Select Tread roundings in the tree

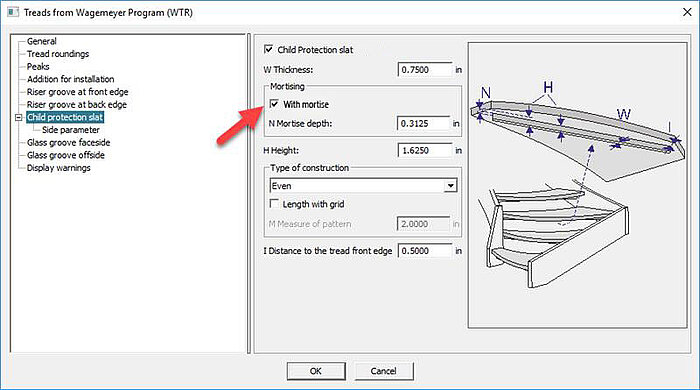point(58,54)
